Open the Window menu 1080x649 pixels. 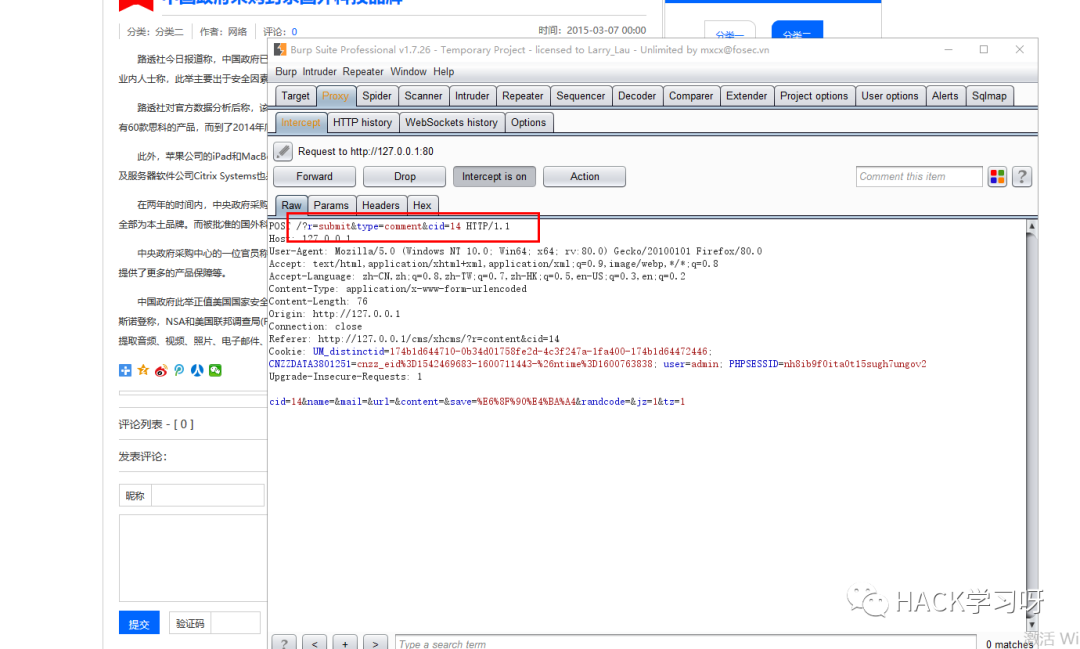coord(408,72)
